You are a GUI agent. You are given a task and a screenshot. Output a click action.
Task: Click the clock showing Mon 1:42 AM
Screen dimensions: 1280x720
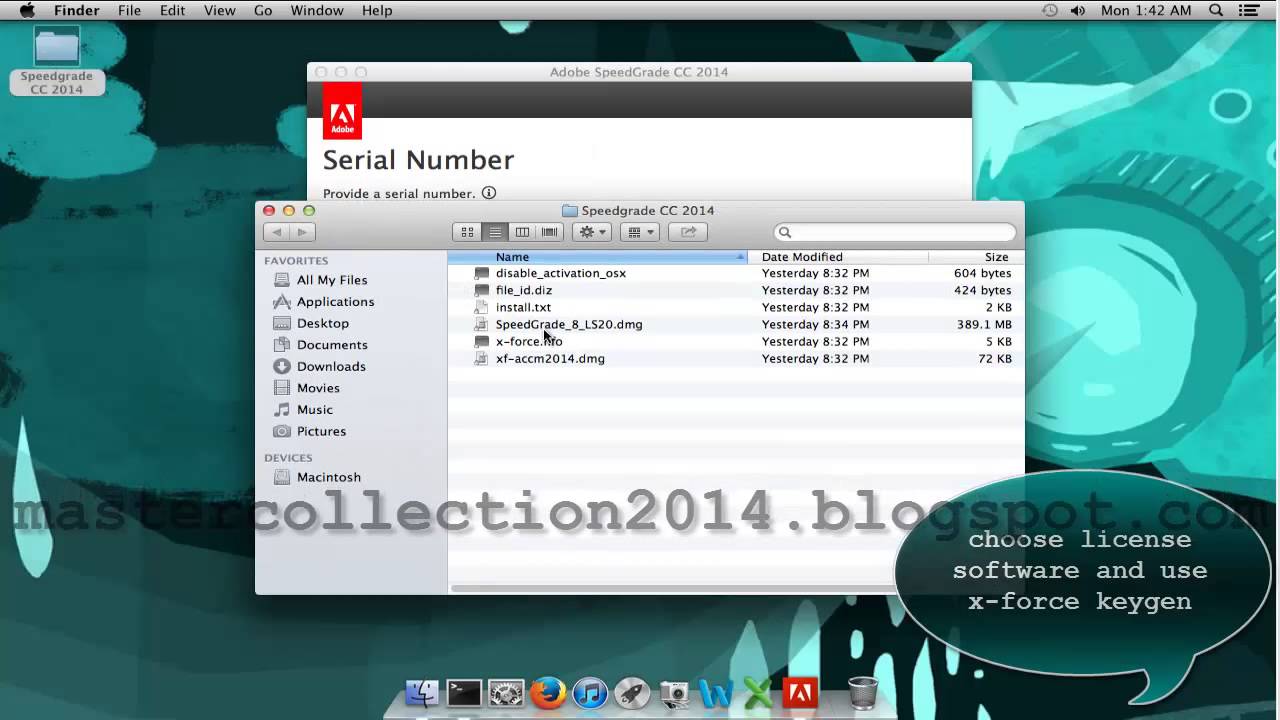1146,10
